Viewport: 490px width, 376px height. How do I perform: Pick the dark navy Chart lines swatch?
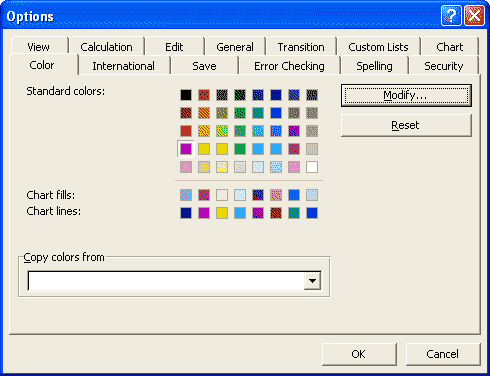click(x=186, y=213)
